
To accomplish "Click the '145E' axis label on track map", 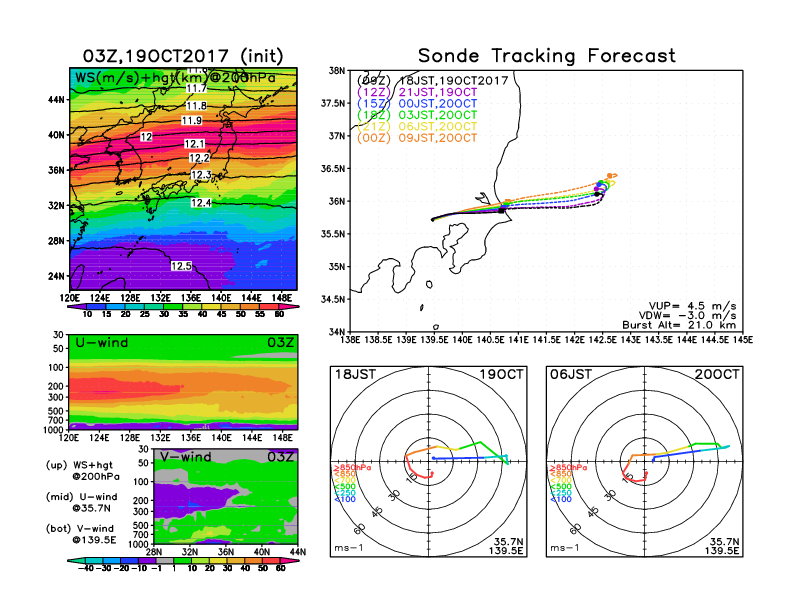I will pyautogui.click(x=743, y=340).
